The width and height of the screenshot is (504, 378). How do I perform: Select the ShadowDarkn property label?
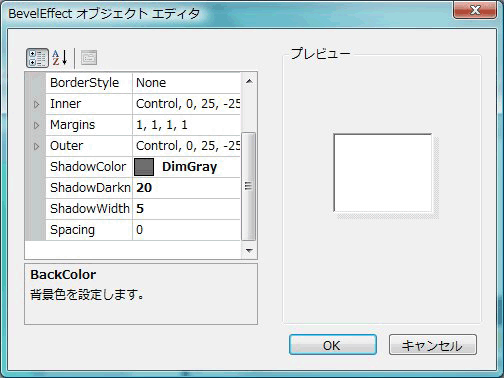pos(90,188)
